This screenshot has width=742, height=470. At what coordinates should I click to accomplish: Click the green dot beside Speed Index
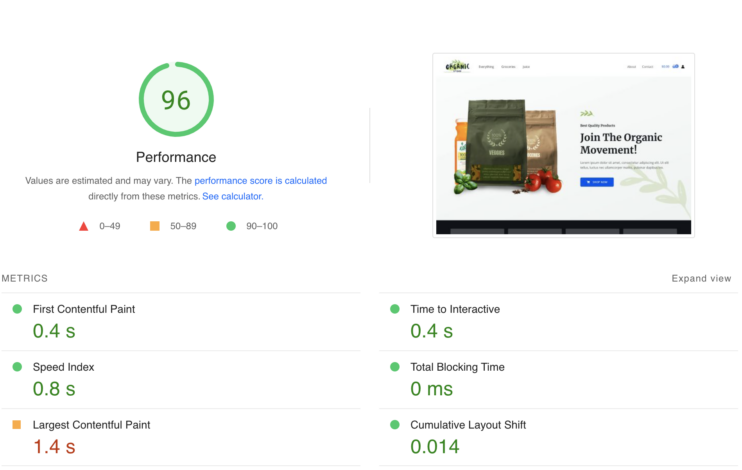pos(17,367)
